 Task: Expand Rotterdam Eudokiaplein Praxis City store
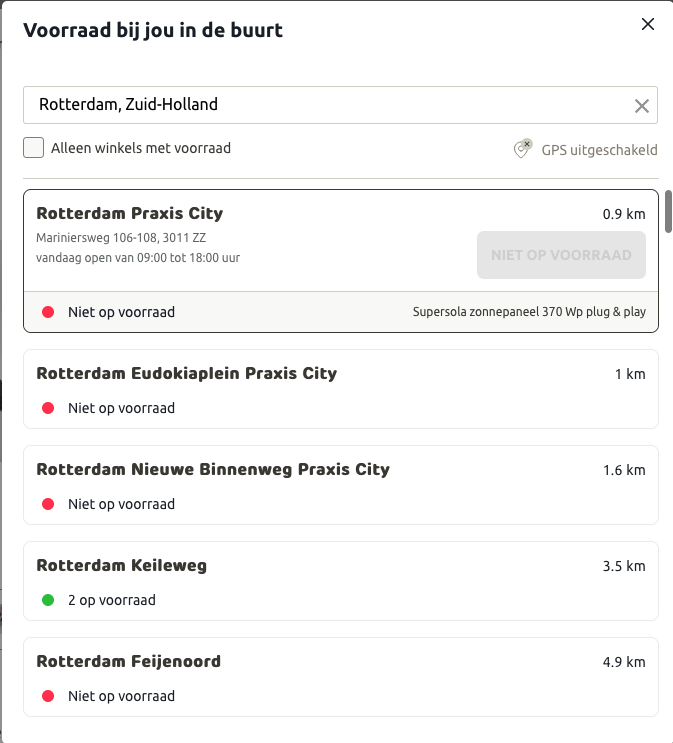pos(187,373)
